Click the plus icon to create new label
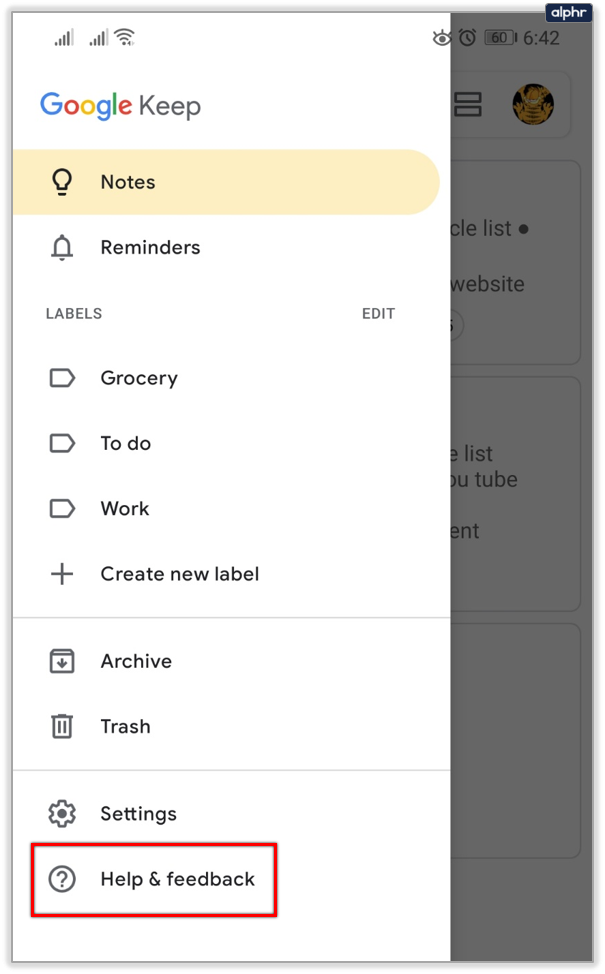The width and height of the screenshot is (605, 974). [x=62, y=574]
